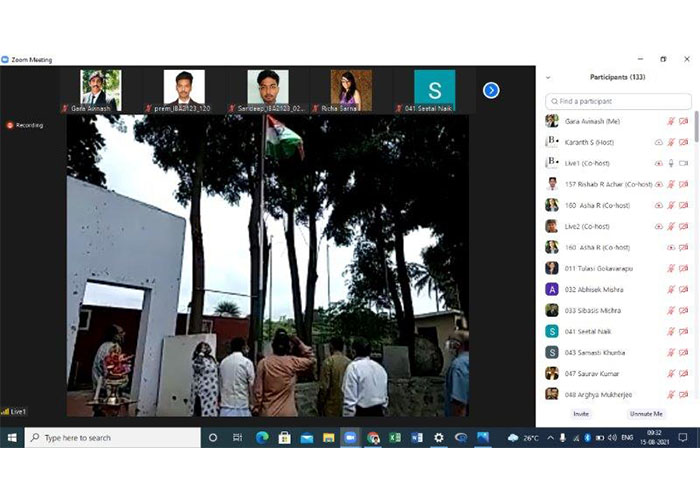
Task: Select Richa Sarna's video thumbnail
Action: click(351, 88)
